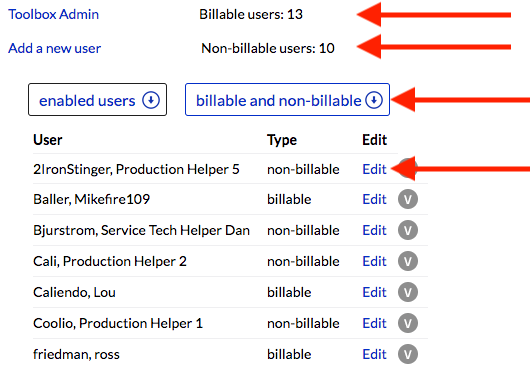The height and width of the screenshot is (368, 530).
Task: Click down-arrow icon in billable filter box
Action: click(374, 100)
